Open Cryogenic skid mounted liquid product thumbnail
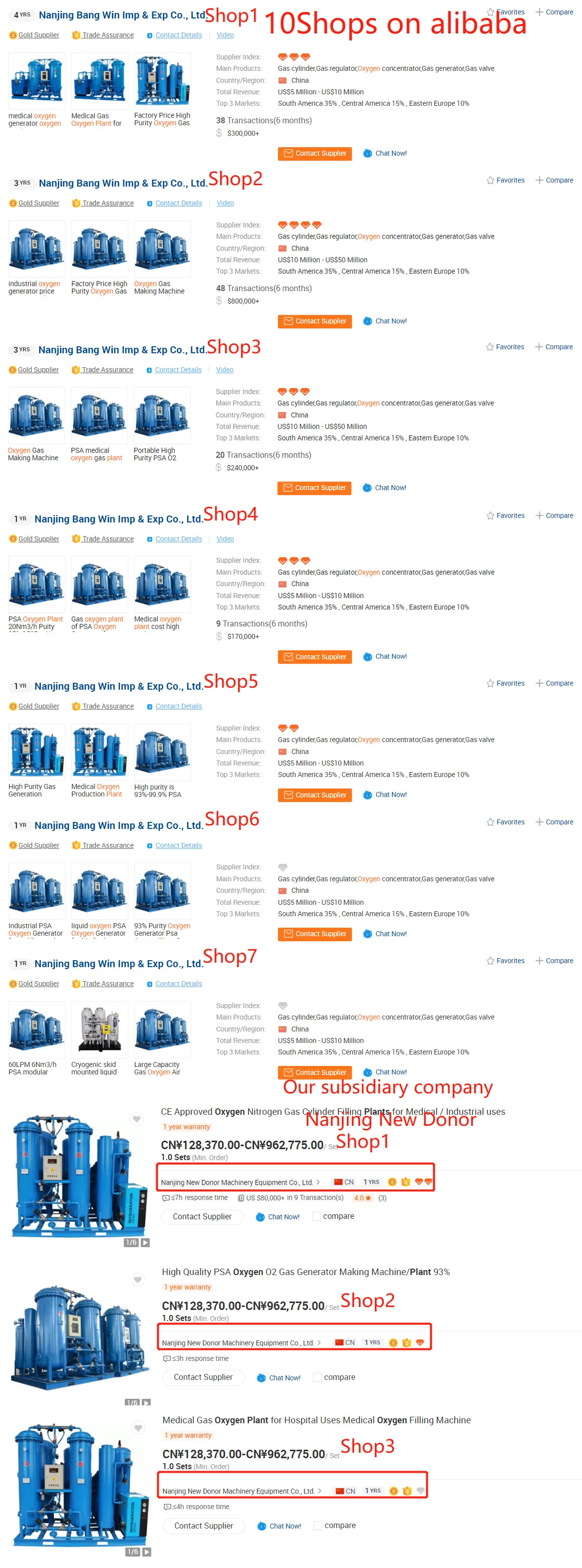The width and height of the screenshot is (582, 1568). point(100,1030)
